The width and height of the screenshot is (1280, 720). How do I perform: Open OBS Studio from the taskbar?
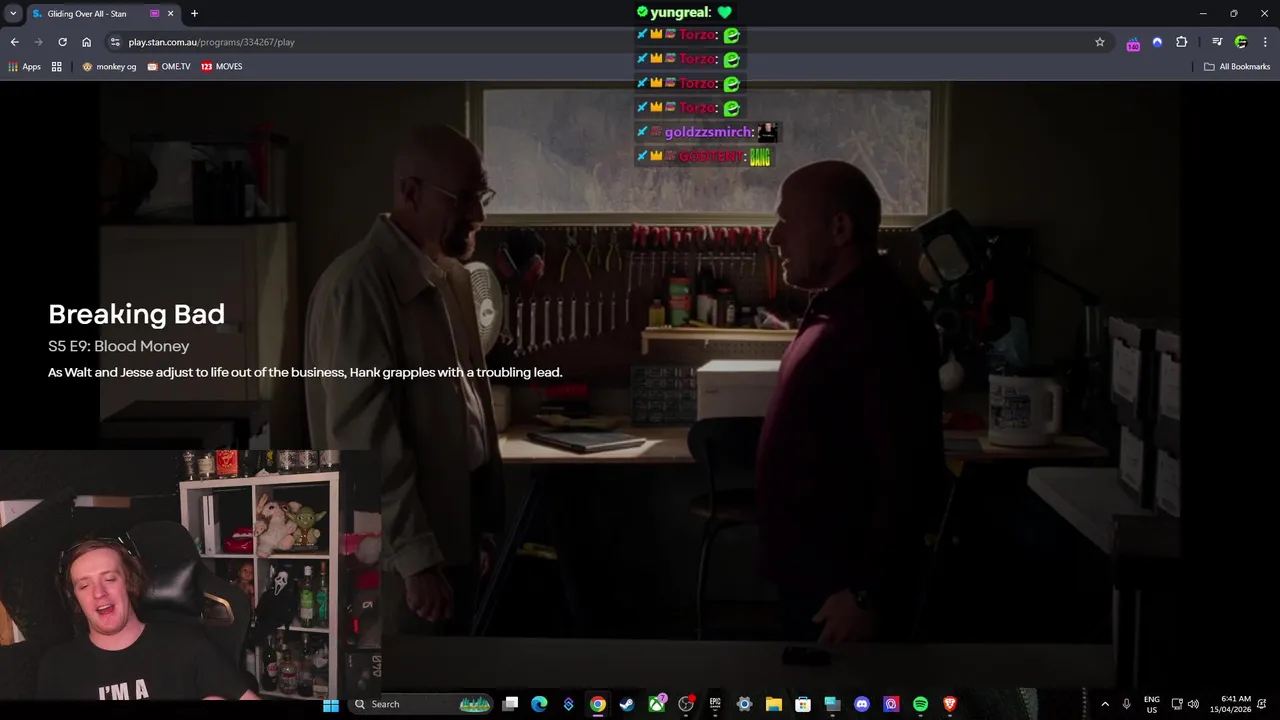[686, 704]
